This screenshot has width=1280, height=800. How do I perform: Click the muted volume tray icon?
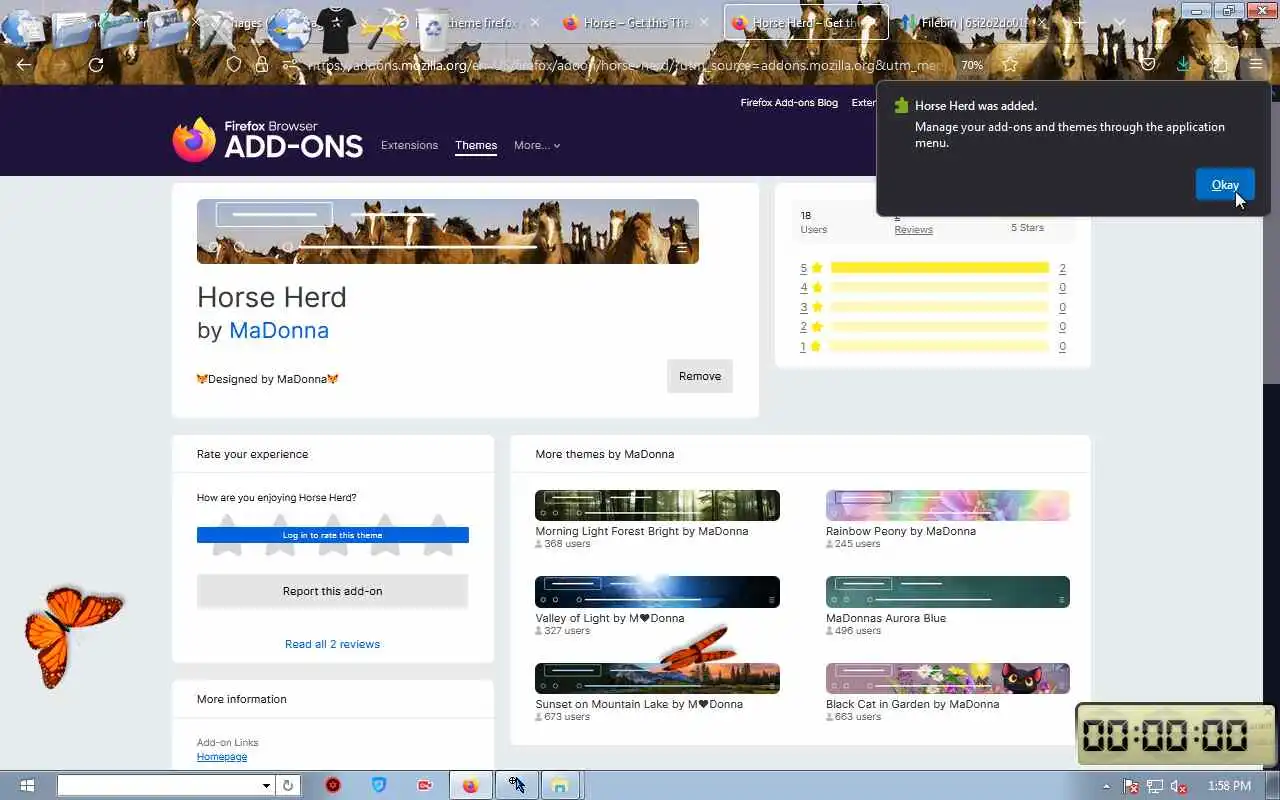tap(1179, 786)
